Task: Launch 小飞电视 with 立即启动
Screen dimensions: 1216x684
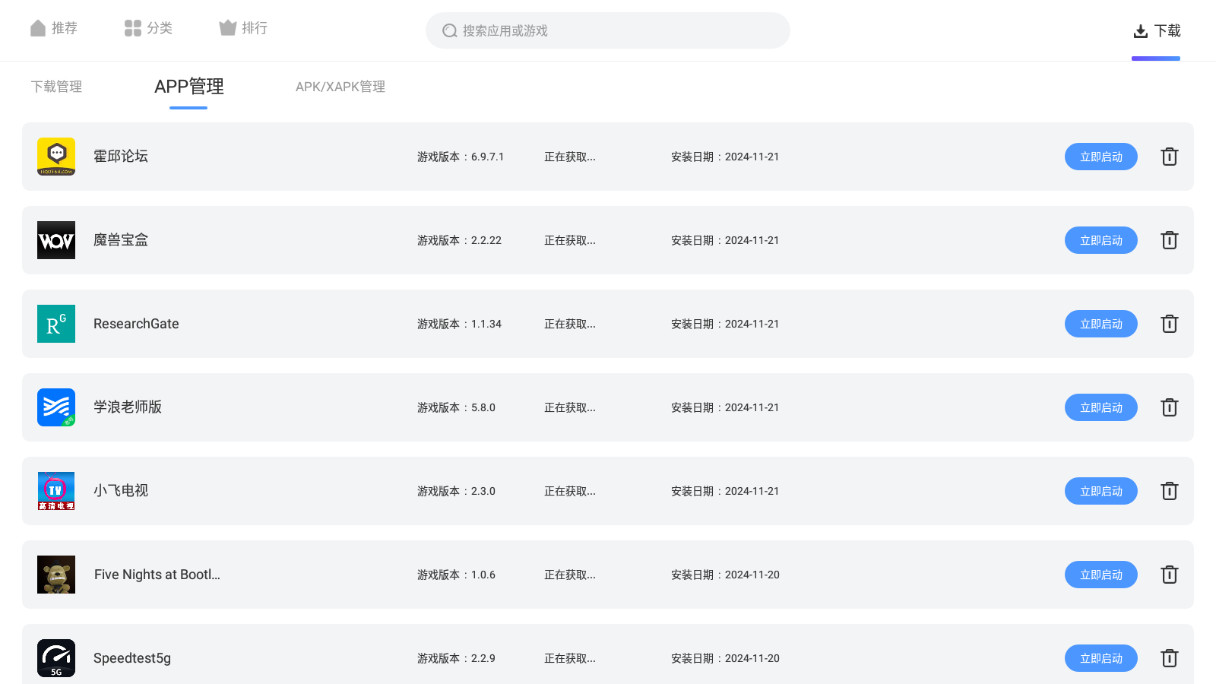Action: (x=1101, y=491)
